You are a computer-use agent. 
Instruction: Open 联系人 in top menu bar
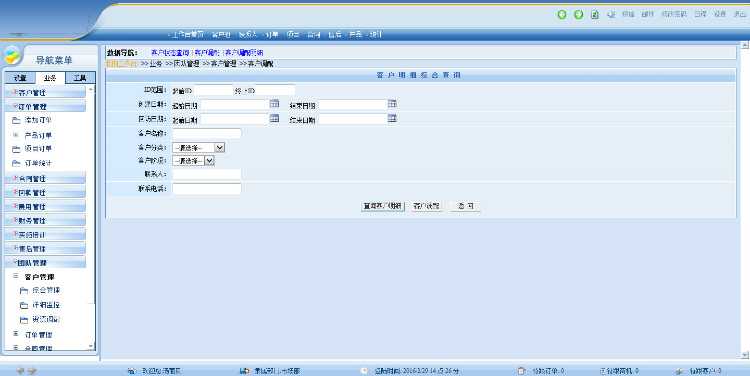(x=248, y=34)
